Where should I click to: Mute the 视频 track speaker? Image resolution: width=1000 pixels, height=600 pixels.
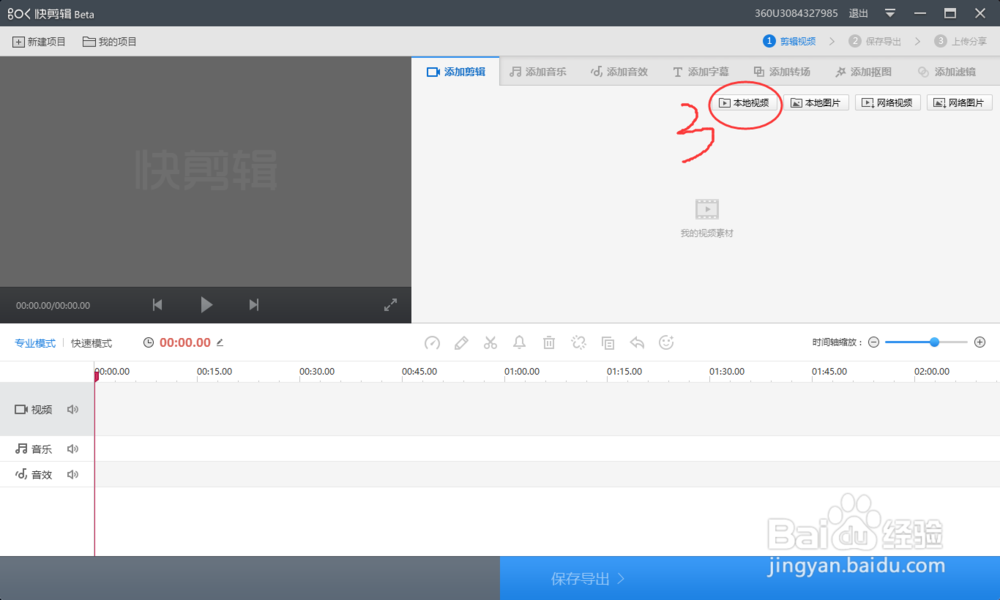click(x=73, y=409)
